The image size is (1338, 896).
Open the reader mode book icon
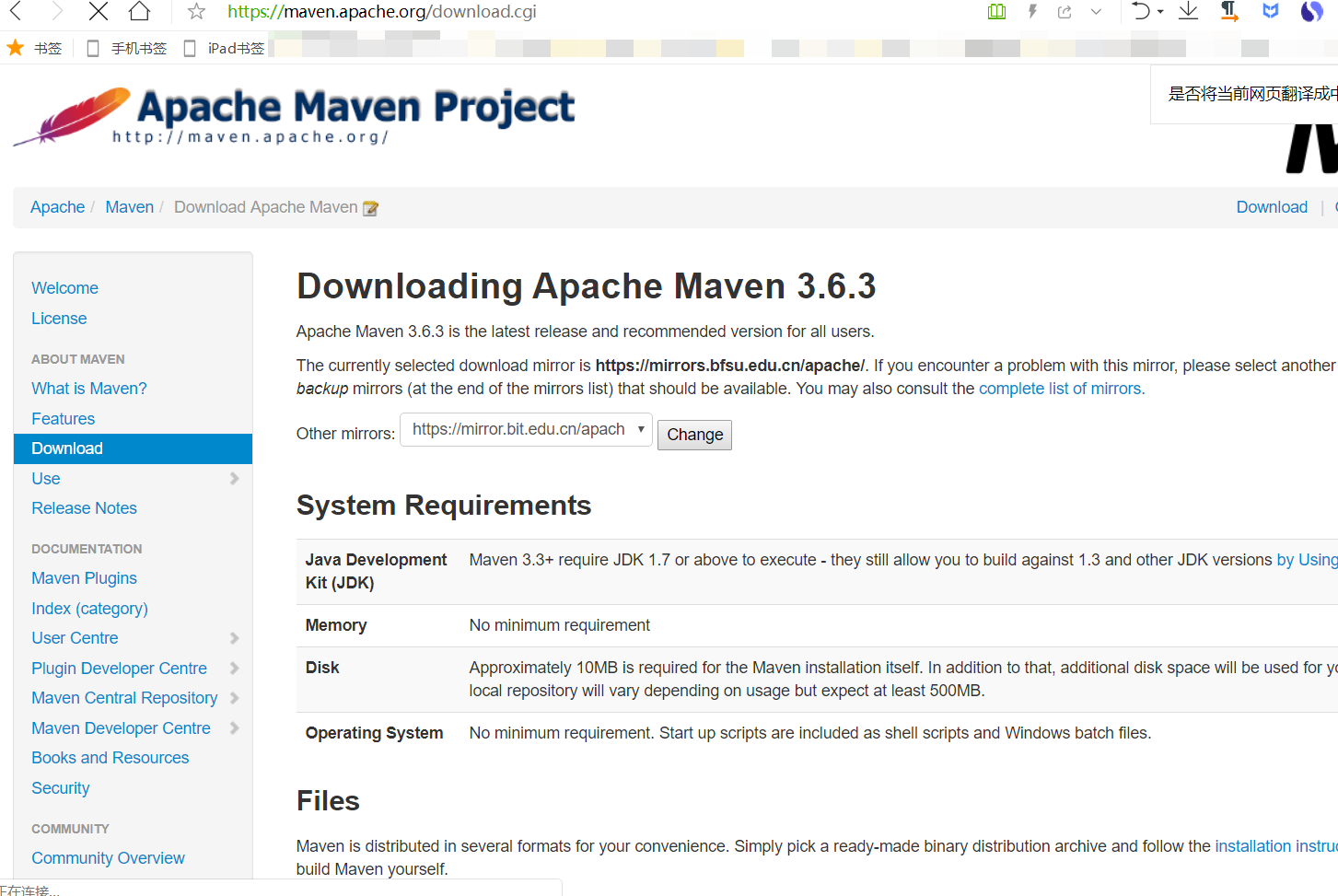pos(996,12)
